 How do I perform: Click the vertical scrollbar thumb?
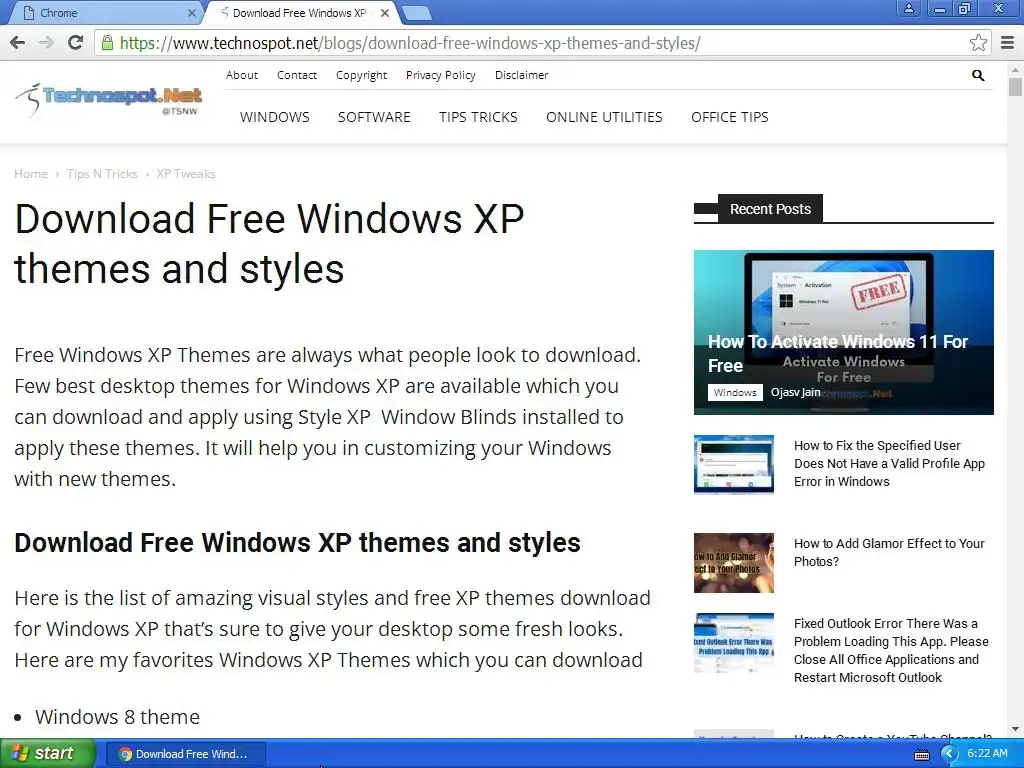coord(1015,87)
